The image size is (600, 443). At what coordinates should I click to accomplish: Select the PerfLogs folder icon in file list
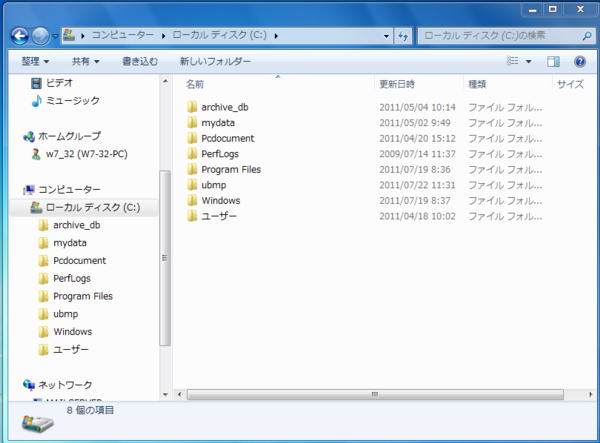[192, 154]
